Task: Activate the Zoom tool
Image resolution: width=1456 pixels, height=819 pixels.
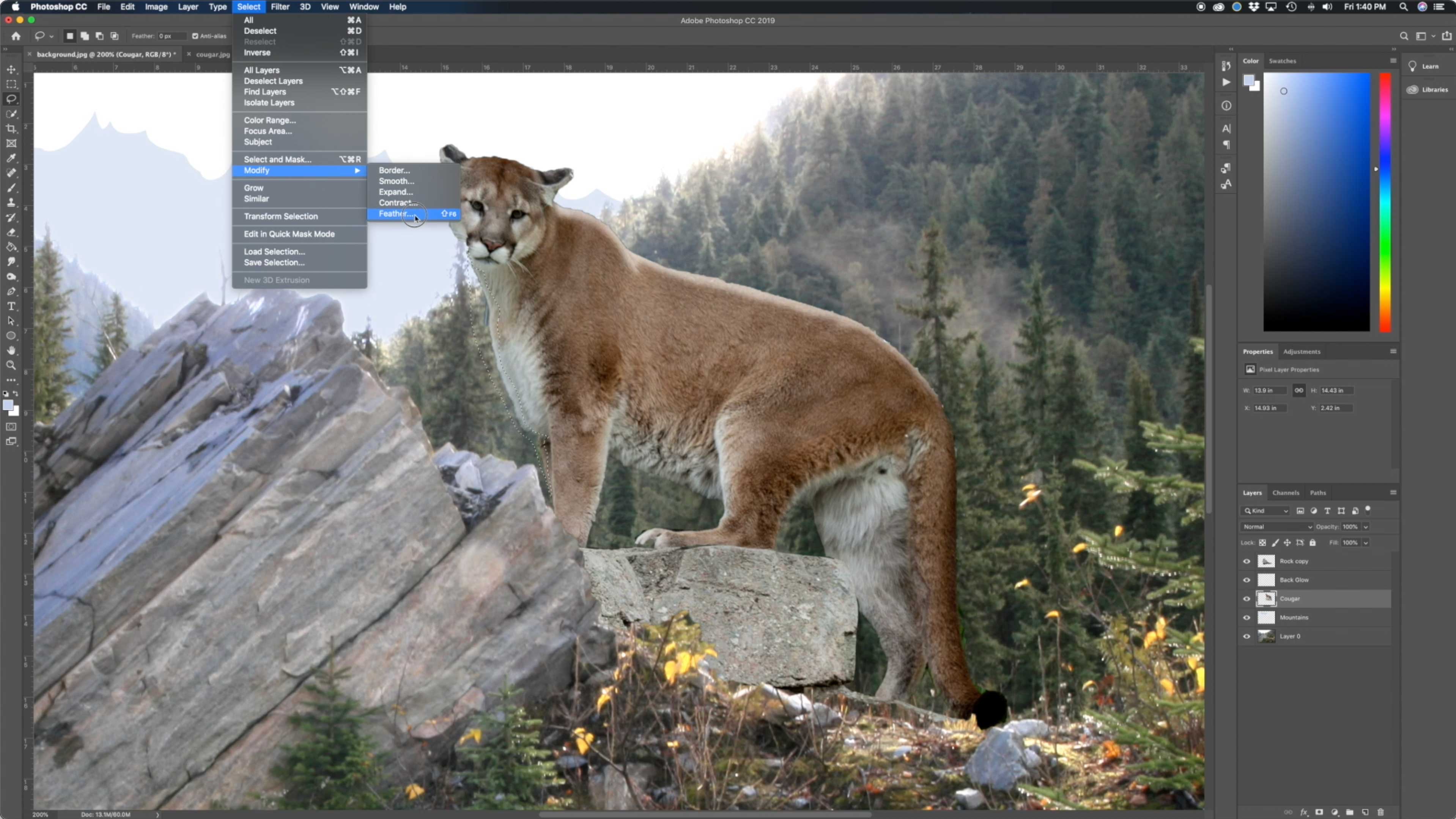Action: coord(11,365)
